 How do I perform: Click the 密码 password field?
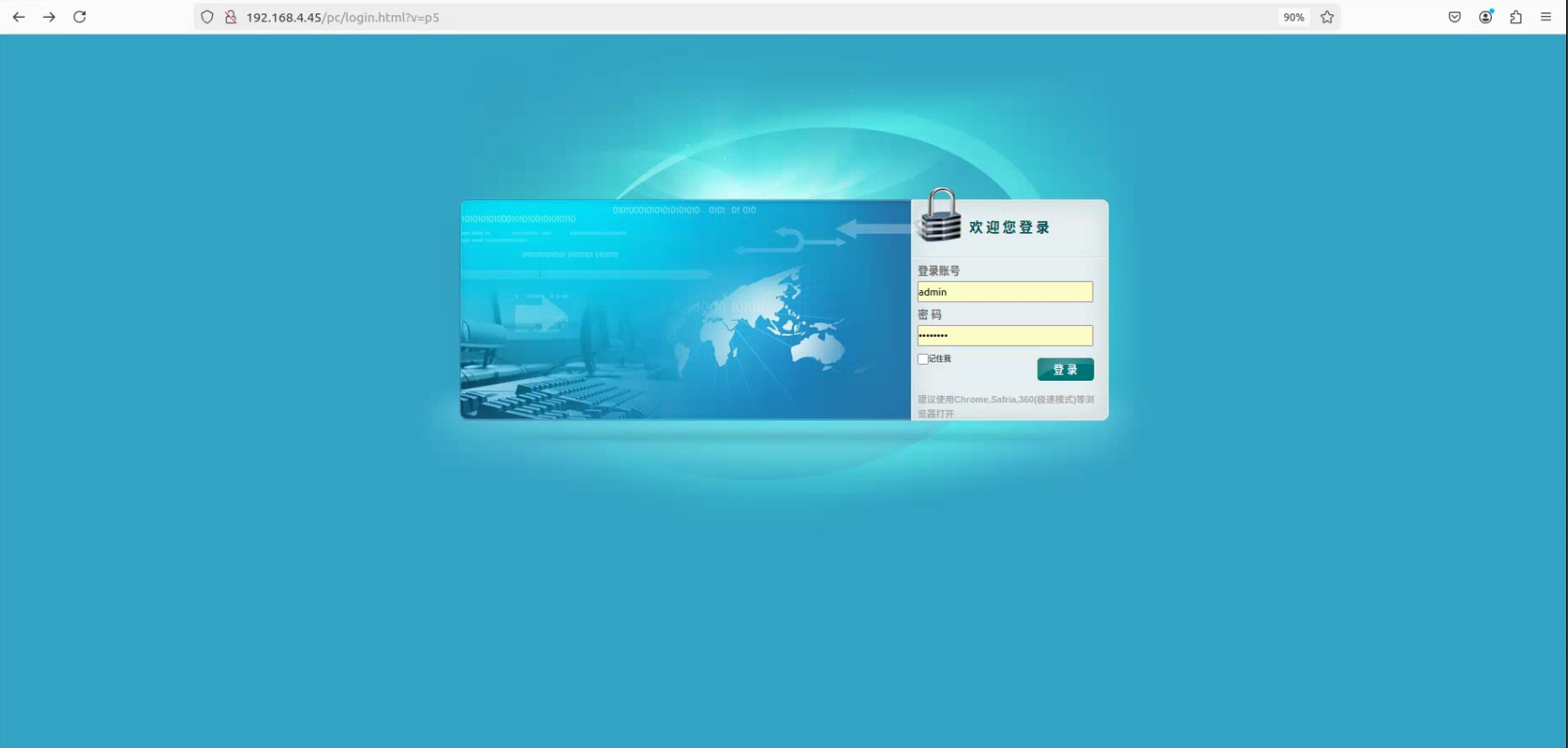(1005, 336)
